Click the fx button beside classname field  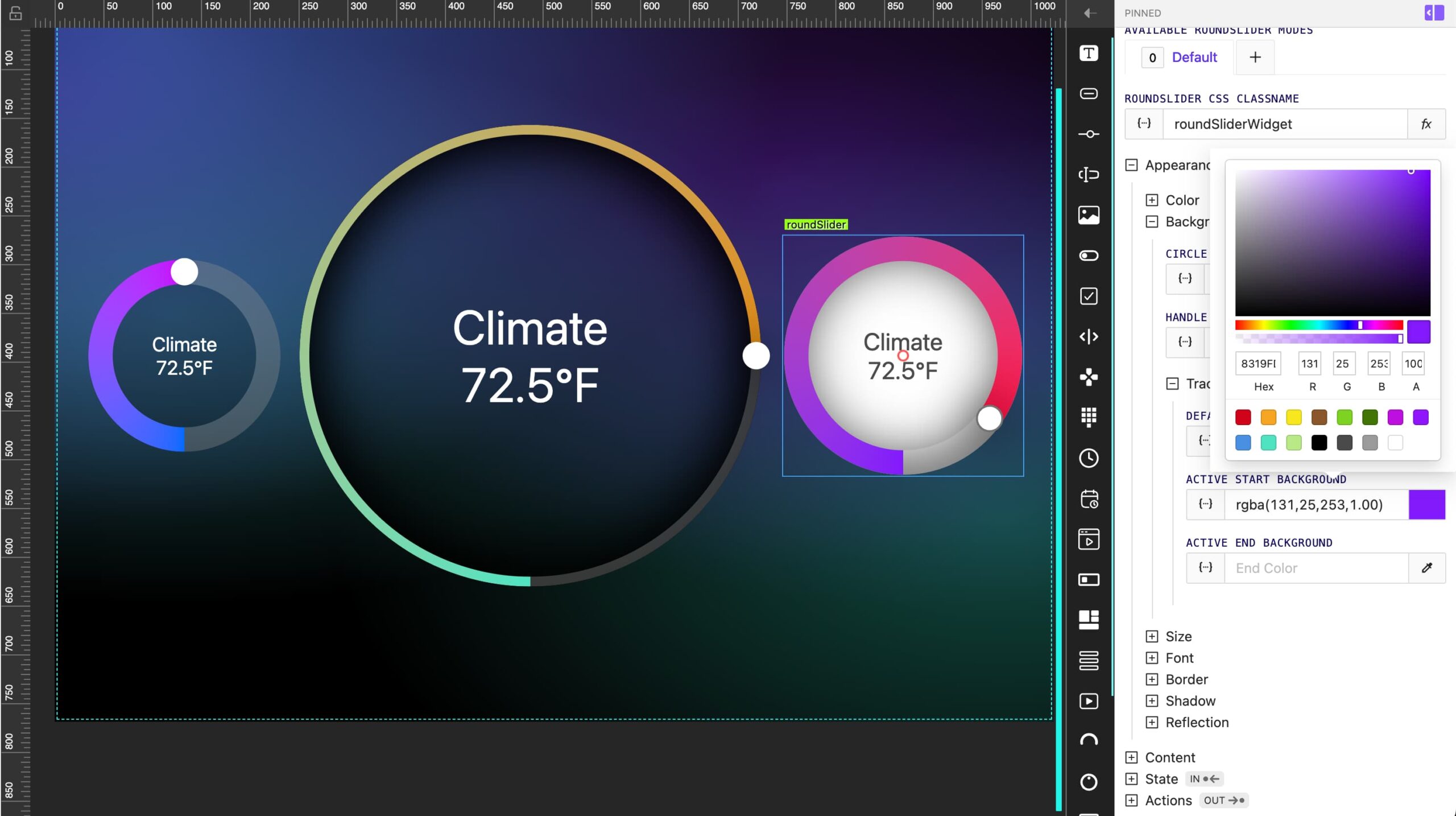coord(1426,124)
